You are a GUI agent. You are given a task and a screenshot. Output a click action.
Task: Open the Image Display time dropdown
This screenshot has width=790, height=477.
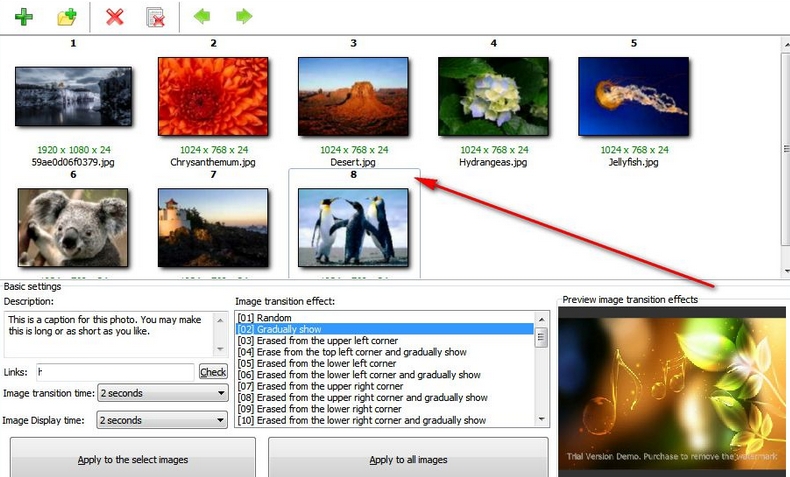point(162,421)
